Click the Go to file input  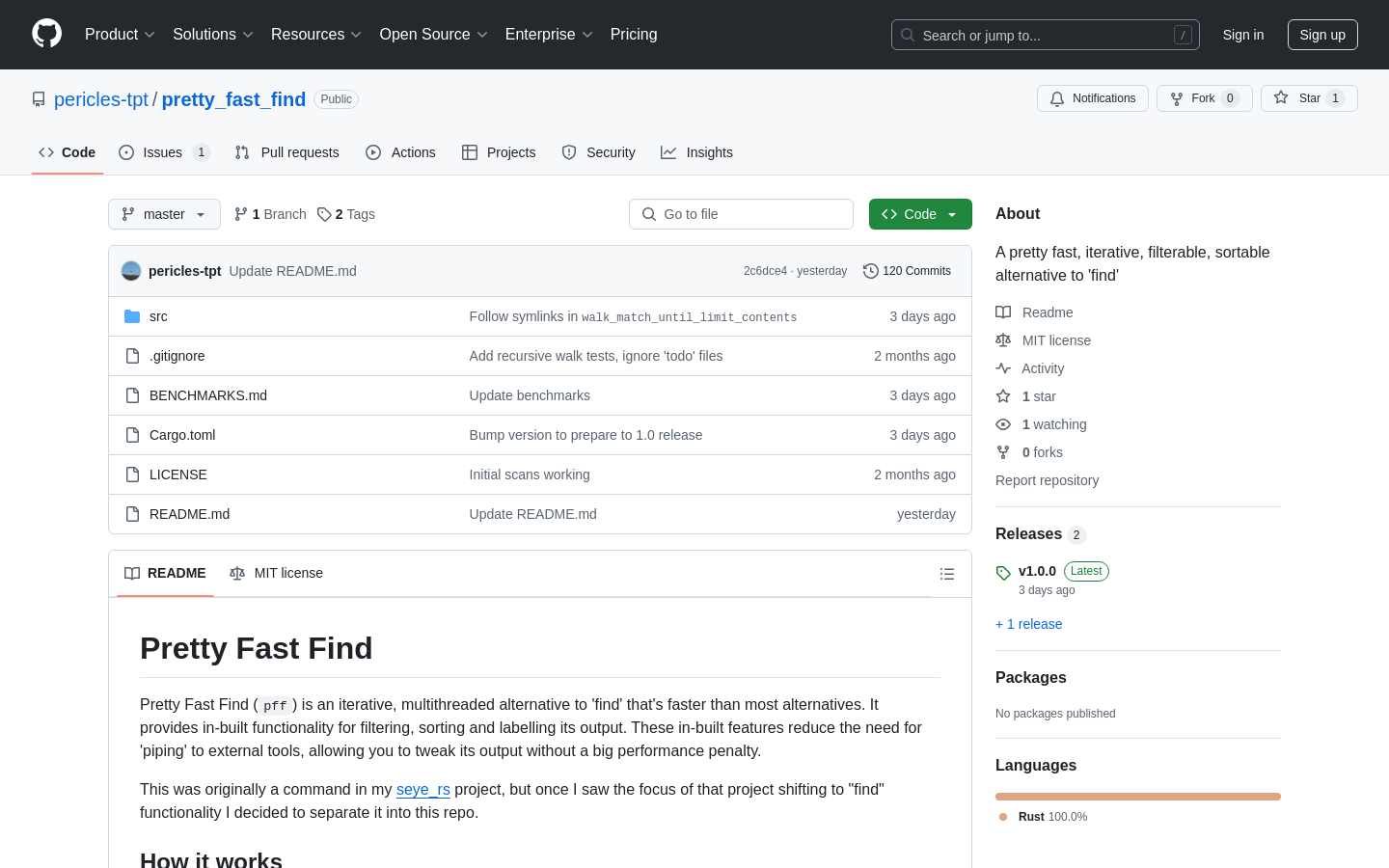[x=741, y=214]
